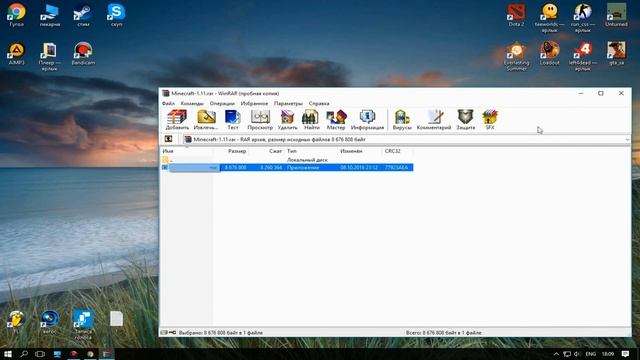
Task: Click the key icon in WinRAR status bar
Action: click(172, 332)
